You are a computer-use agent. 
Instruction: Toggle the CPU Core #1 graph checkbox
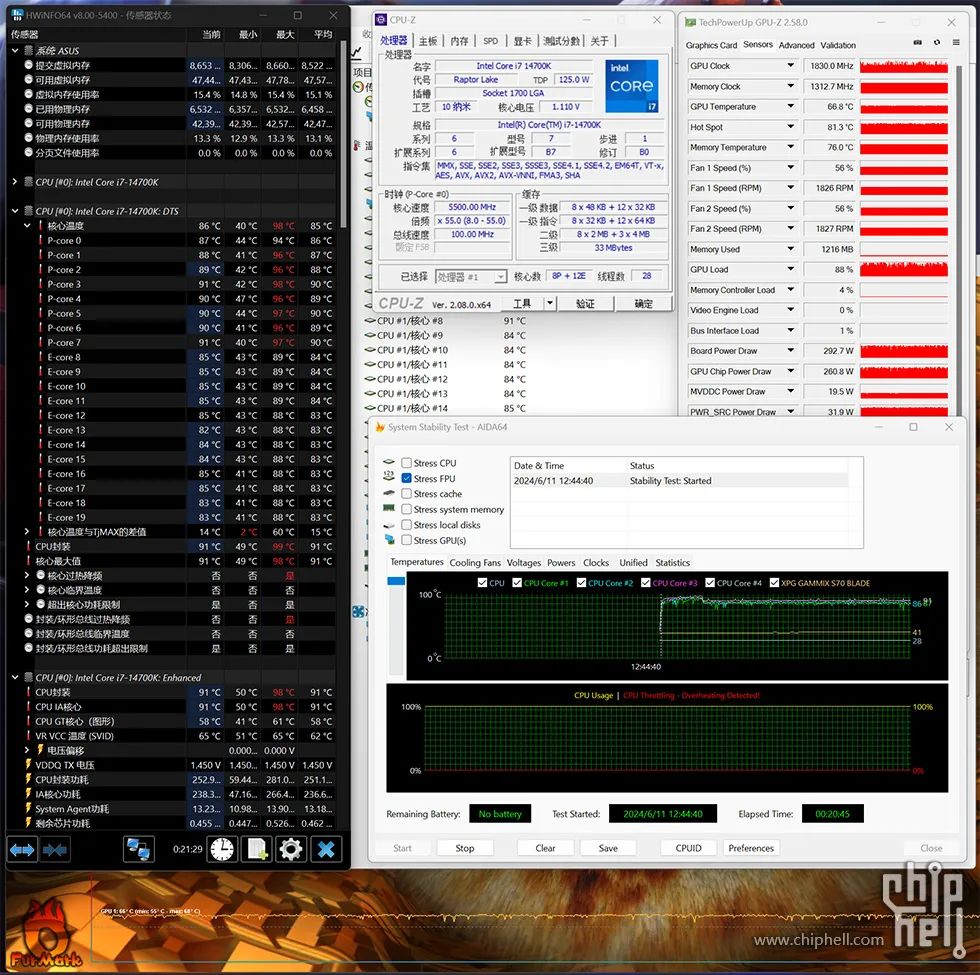coord(517,582)
